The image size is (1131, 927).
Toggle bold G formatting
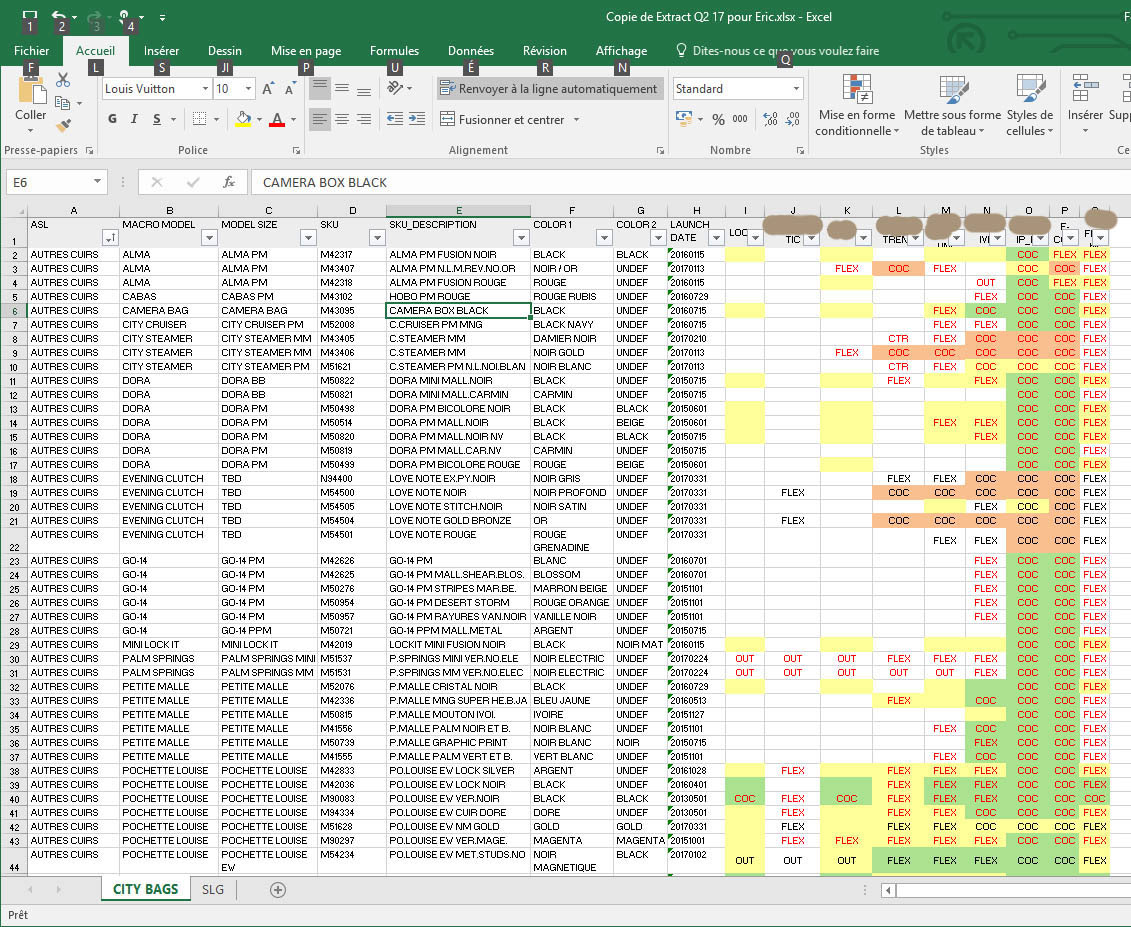pyautogui.click(x=113, y=119)
